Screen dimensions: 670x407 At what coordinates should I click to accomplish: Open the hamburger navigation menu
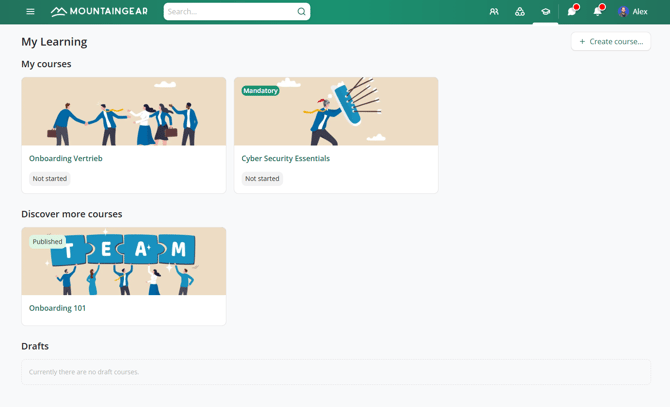point(30,12)
